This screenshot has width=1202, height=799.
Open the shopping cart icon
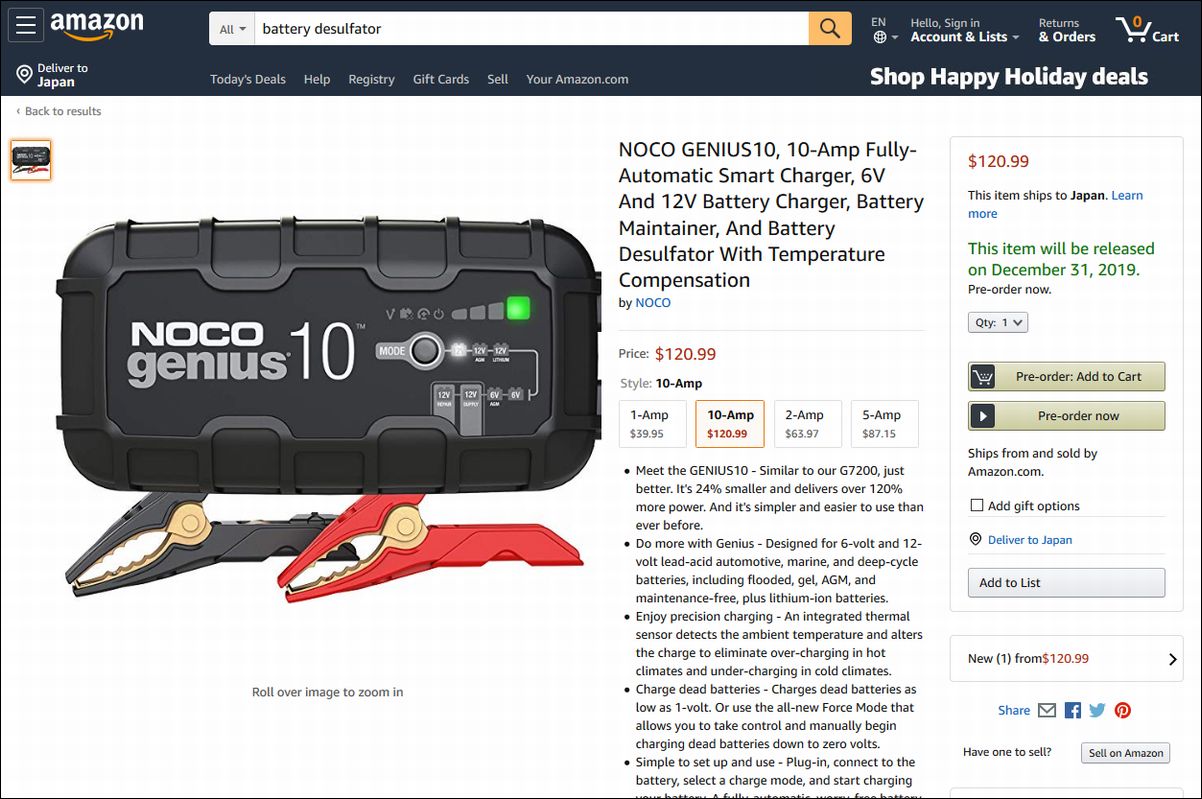(x=1148, y=28)
